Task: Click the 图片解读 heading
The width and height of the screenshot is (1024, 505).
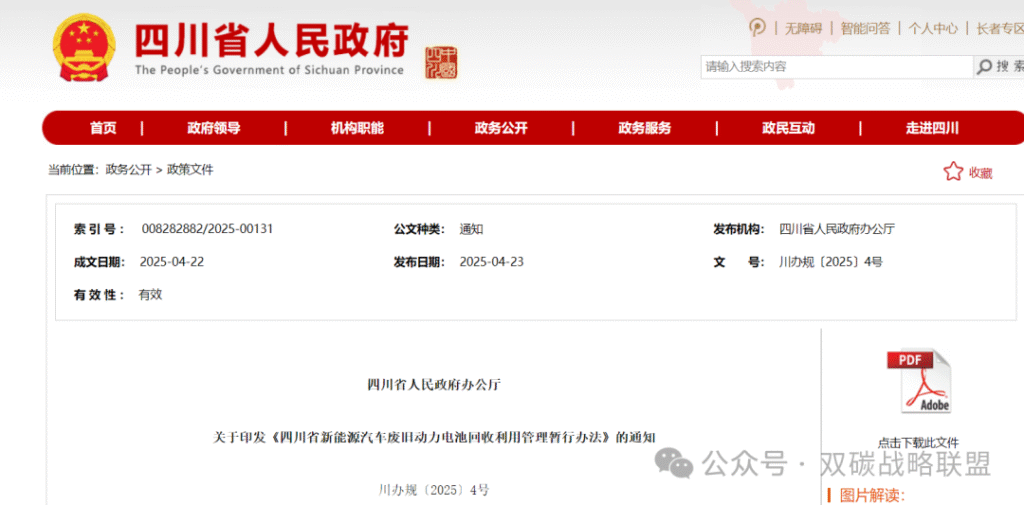Action: coord(872,496)
